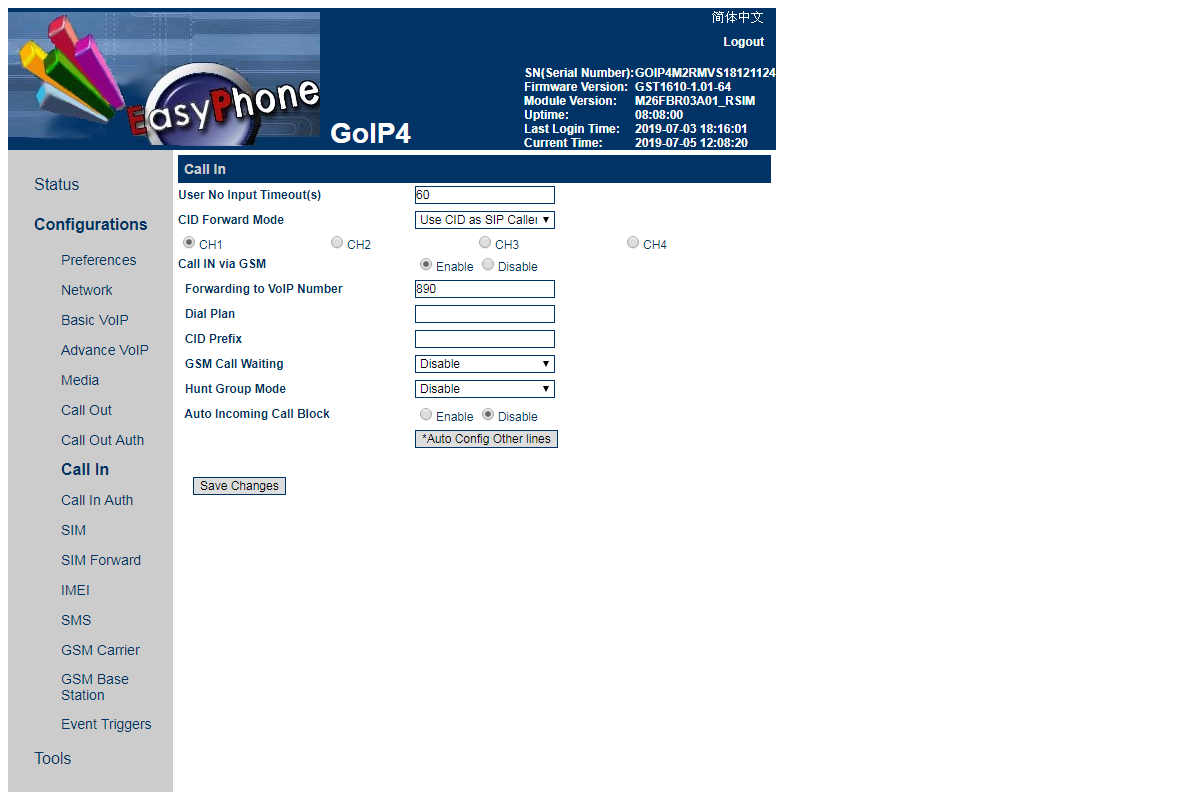The image size is (1200, 800).
Task: Enable Auto Incoming Call Block
Action: click(x=426, y=415)
